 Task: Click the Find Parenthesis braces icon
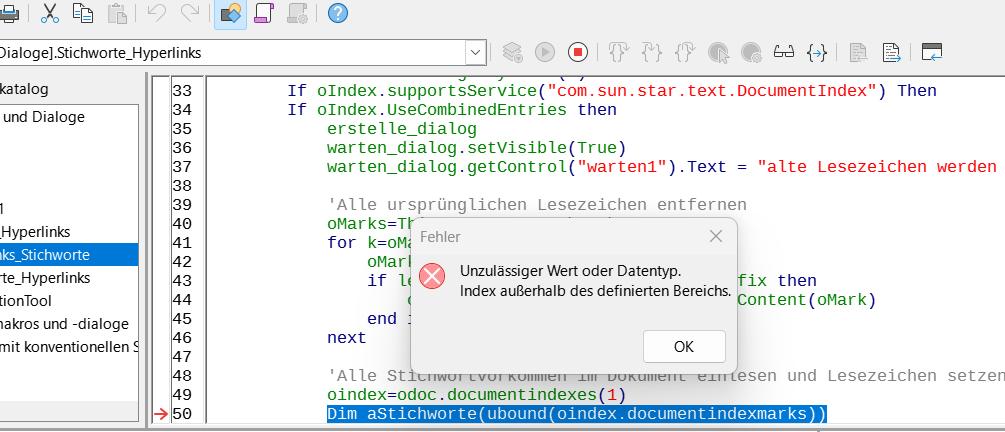pyautogui.click(x=817, y=52)
